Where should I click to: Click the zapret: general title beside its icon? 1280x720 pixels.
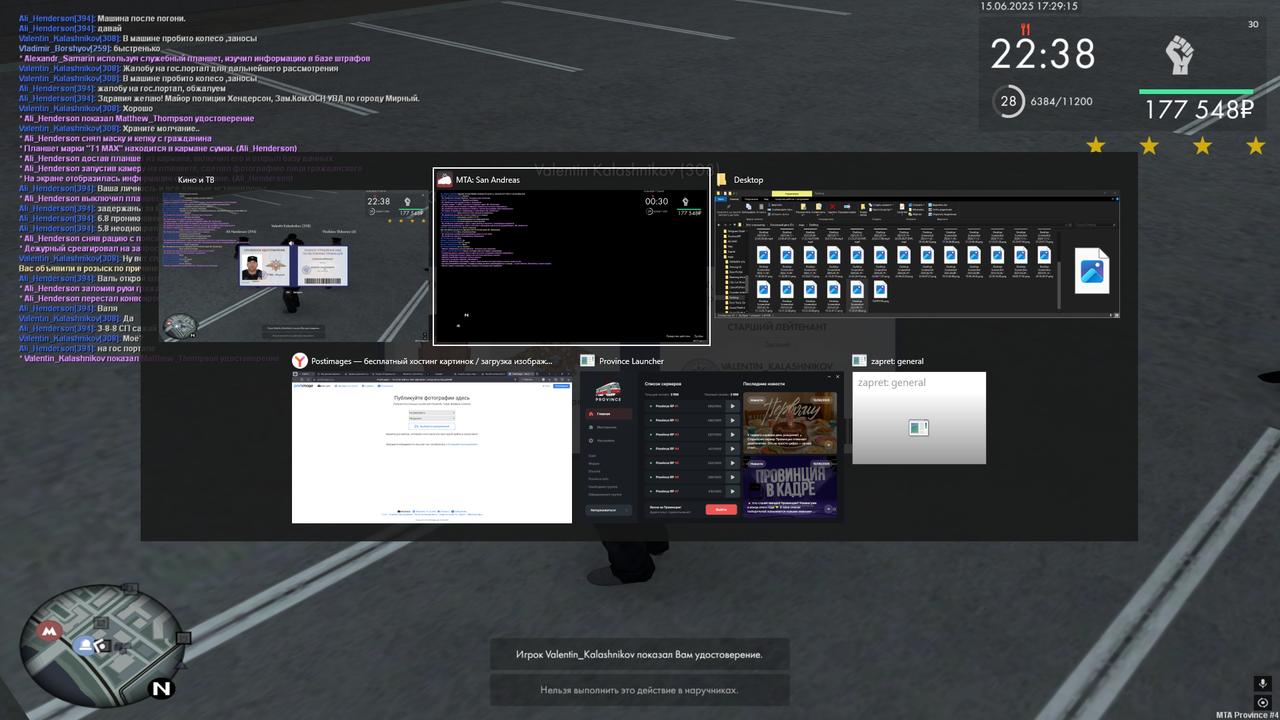[x=897, y=361]
